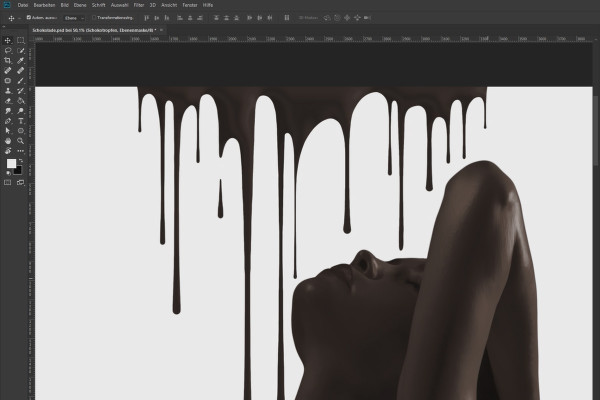This screenshot has height=400, width=600.
Task: Open the Move tool preset picker arrow
Action: click(x=19, y=18)
